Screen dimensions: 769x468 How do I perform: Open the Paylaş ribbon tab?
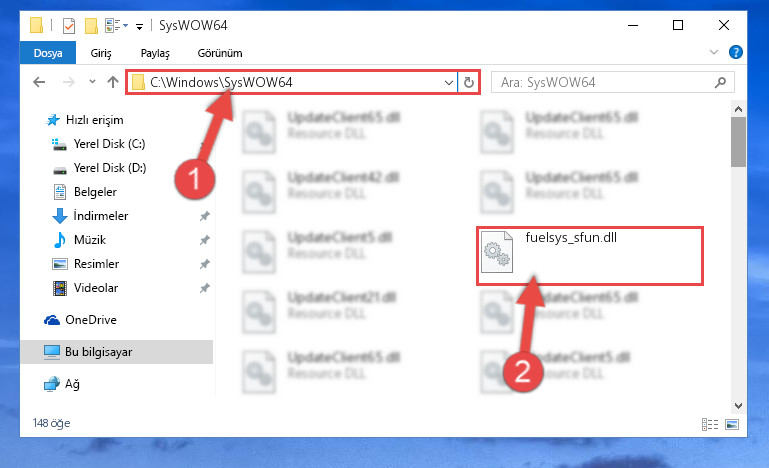tap(155, 53)
